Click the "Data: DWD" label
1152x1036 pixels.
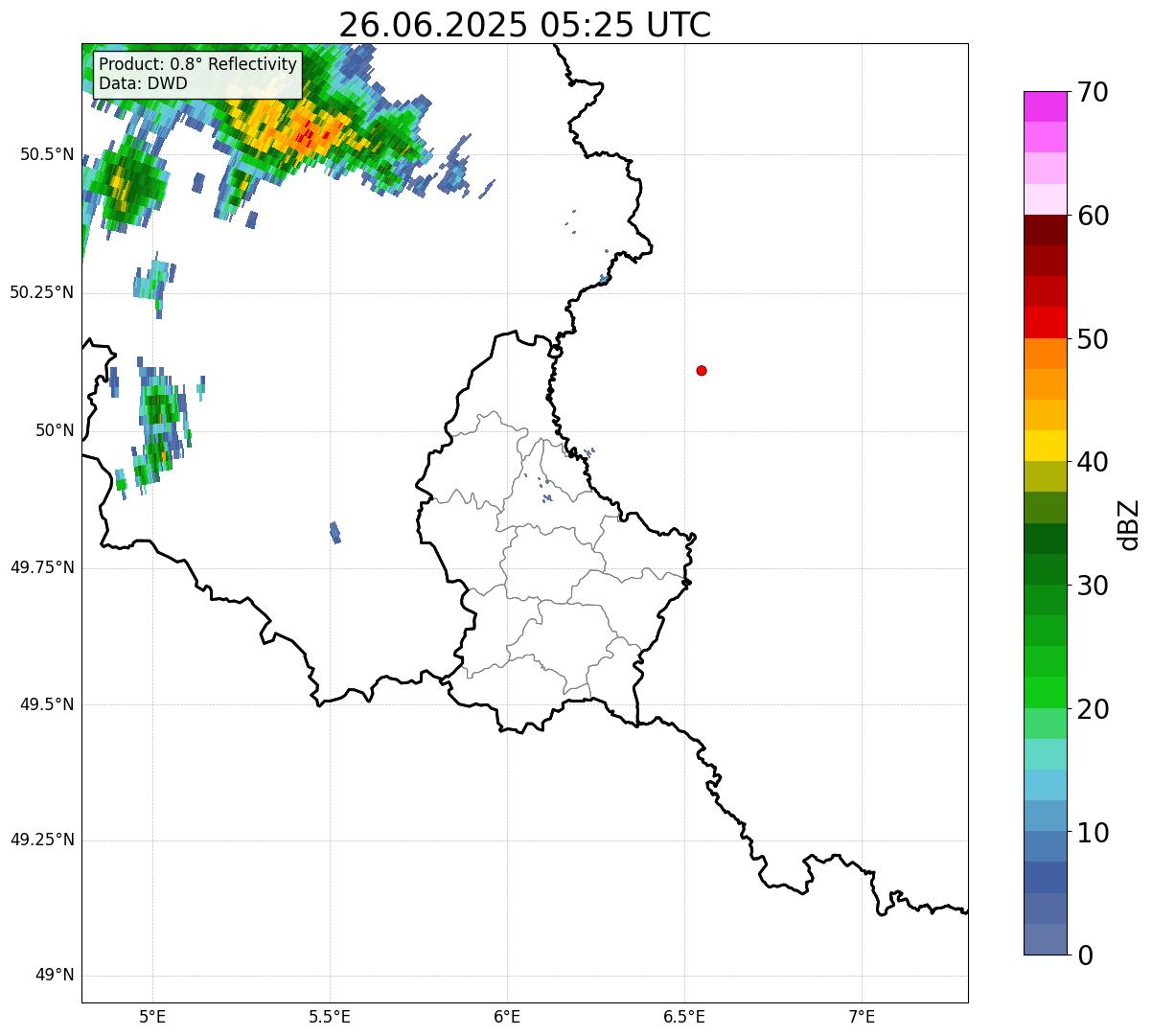tap(144, 83)
